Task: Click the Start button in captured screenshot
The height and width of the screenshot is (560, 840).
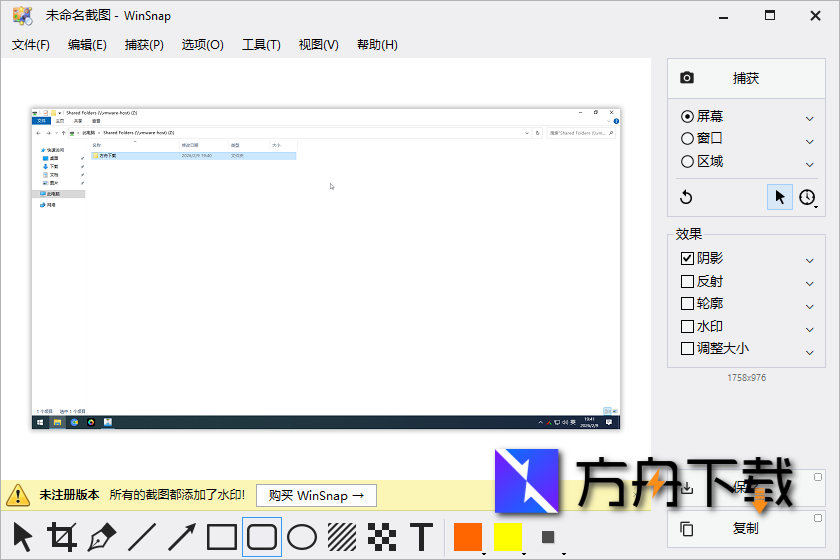Action: tap(40, 422)
